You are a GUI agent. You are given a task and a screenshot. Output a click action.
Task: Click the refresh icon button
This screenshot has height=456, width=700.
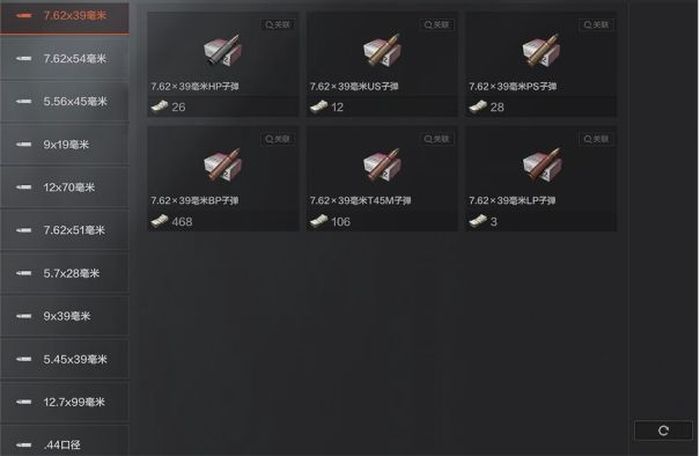coord(663,431)
